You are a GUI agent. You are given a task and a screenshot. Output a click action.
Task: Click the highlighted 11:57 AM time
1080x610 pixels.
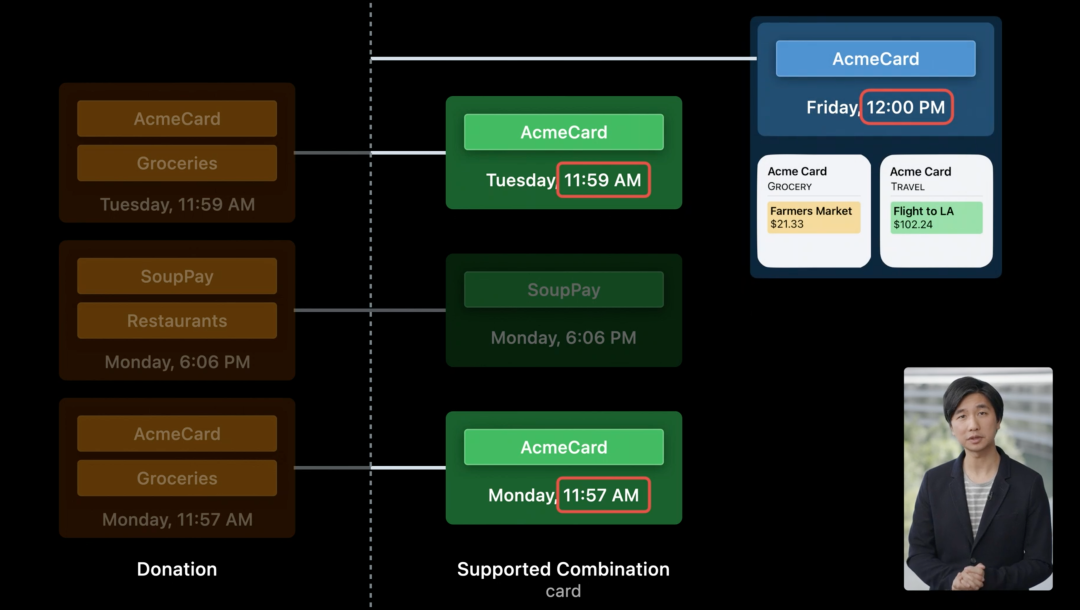point(601,495)
